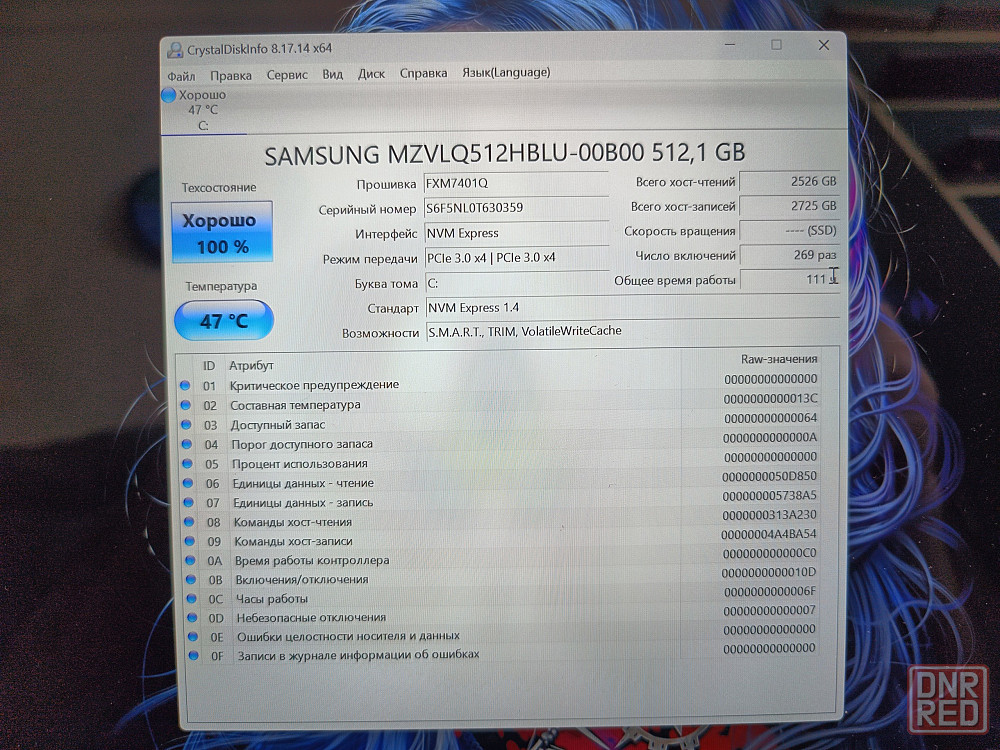This screenshot has width=1000, height=750.
Task: Click the rotation speed value ---- (SSD)
Action: 790,230
